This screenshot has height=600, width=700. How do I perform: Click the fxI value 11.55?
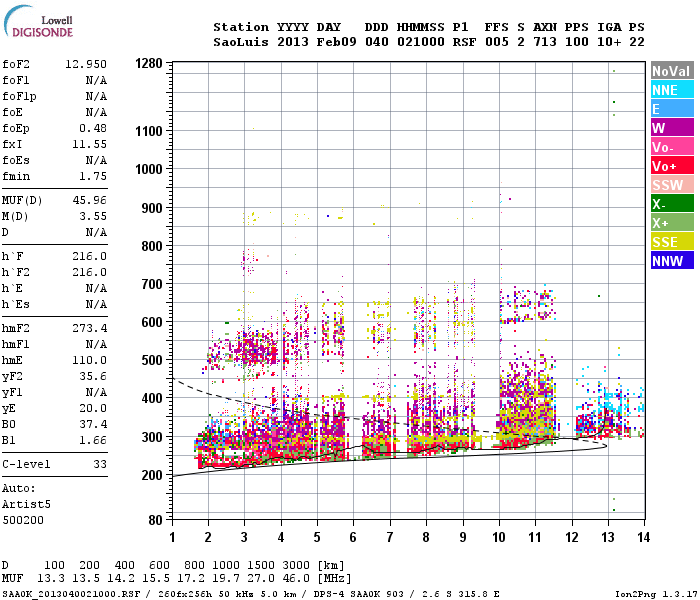coord(90,145)
